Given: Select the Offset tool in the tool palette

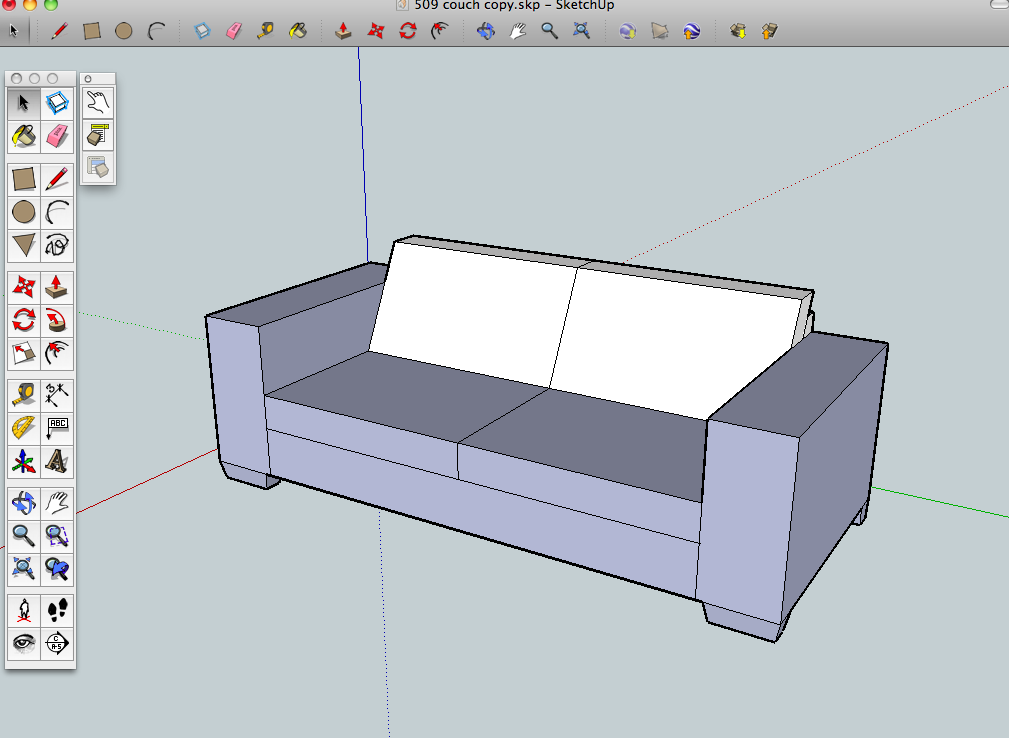Looking at the screenshot, I should click(57, 353).
